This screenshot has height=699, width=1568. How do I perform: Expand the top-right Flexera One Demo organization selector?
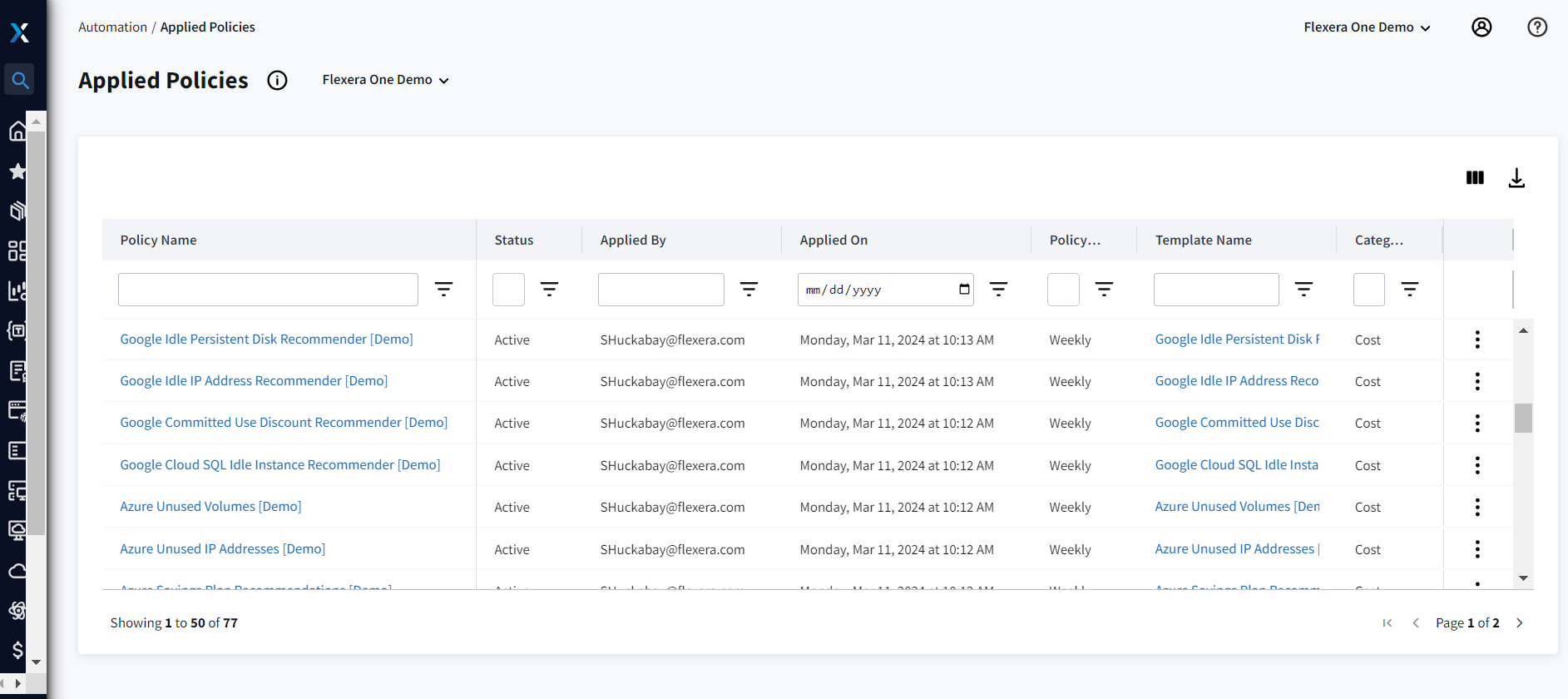click(1366, 27)
